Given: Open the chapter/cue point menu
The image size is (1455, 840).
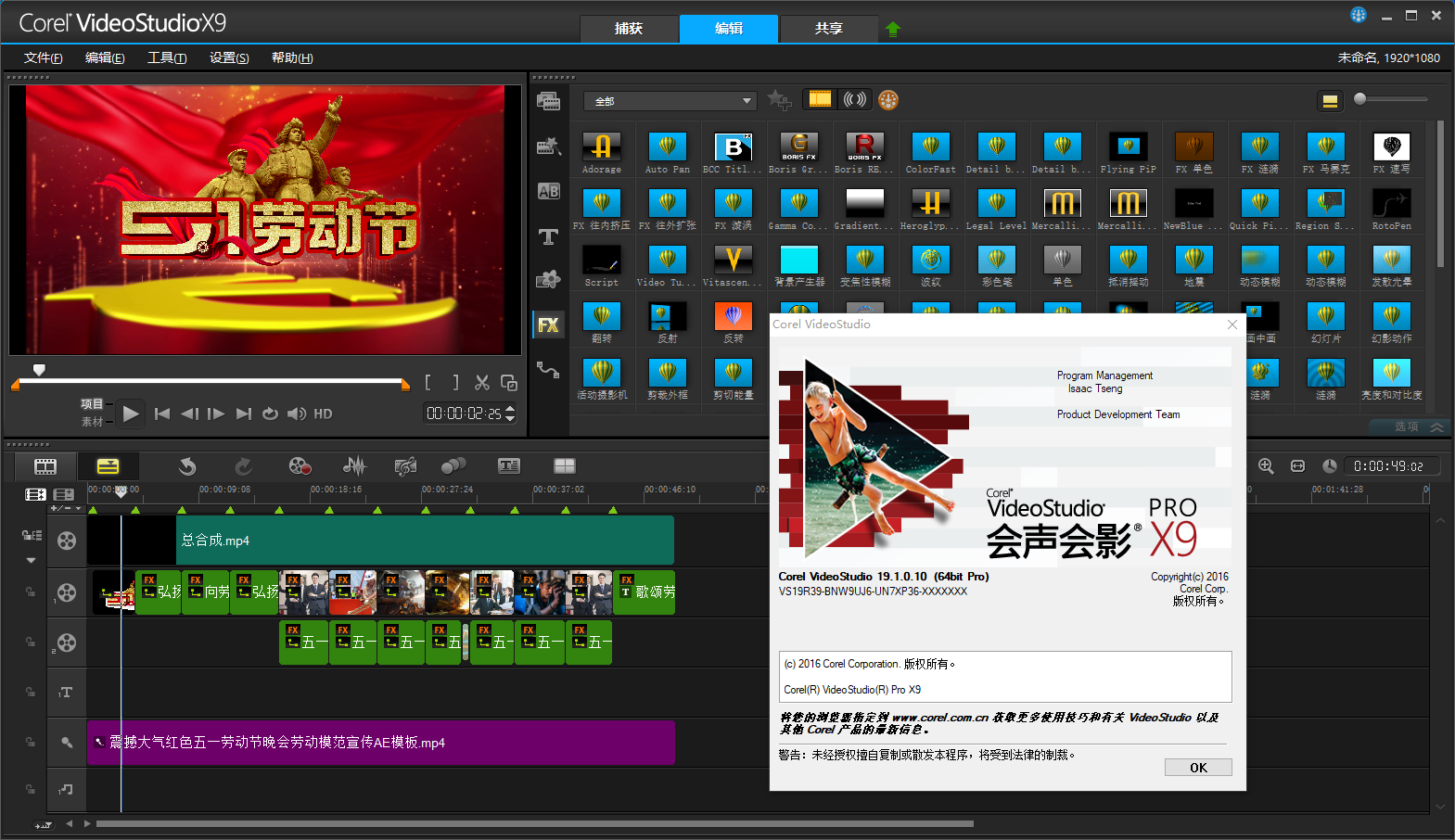Looking at the screenshot, I should pyautogui.click(x=79, y=508).
